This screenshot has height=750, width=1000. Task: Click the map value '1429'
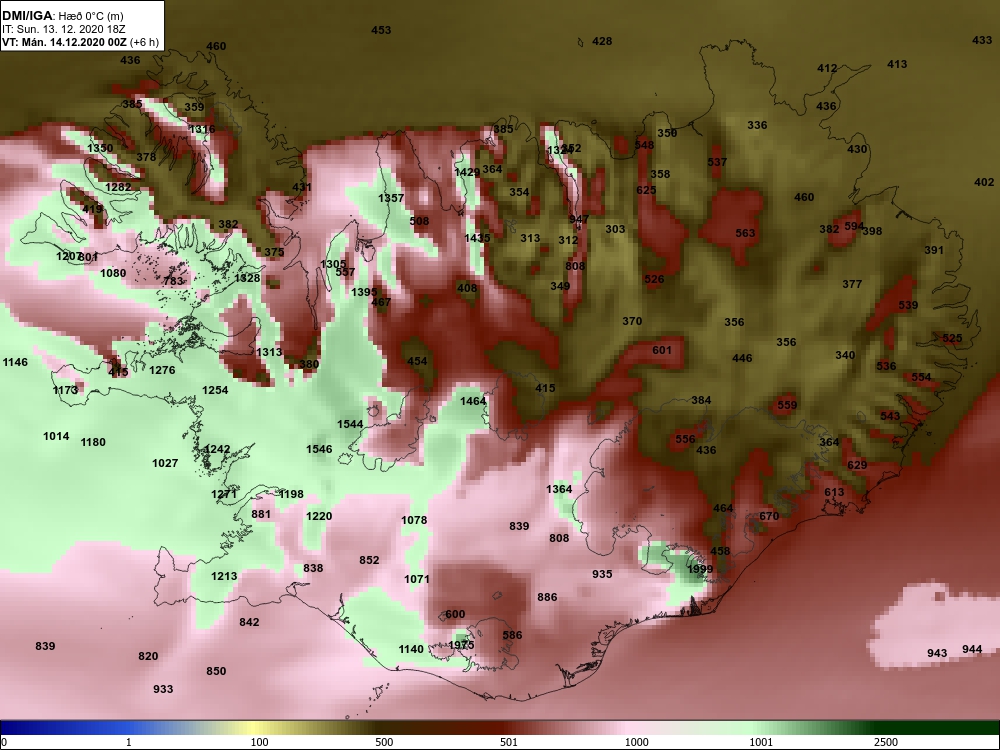coord(467,172)
